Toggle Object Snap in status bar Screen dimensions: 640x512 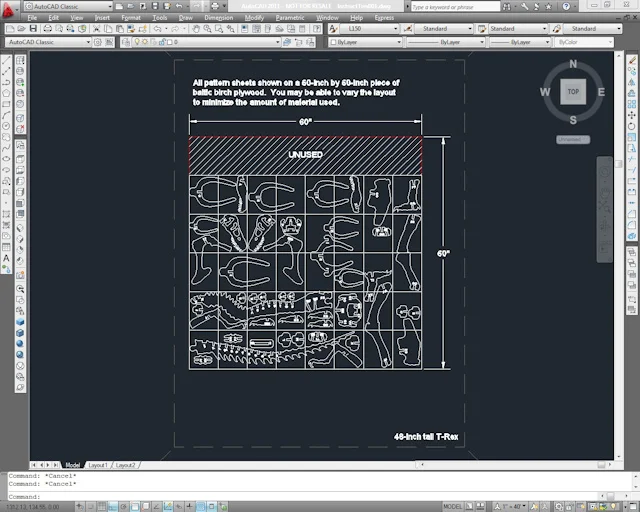[x=135, y=507]
